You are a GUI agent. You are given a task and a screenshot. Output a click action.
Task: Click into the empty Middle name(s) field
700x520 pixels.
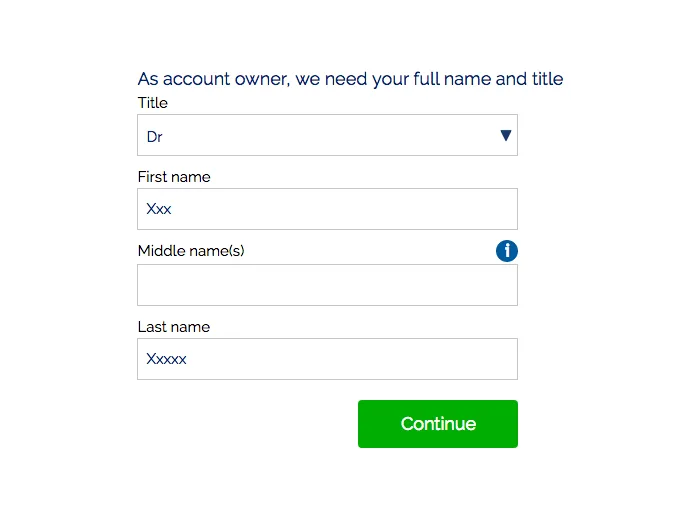[x=327, y=285]
